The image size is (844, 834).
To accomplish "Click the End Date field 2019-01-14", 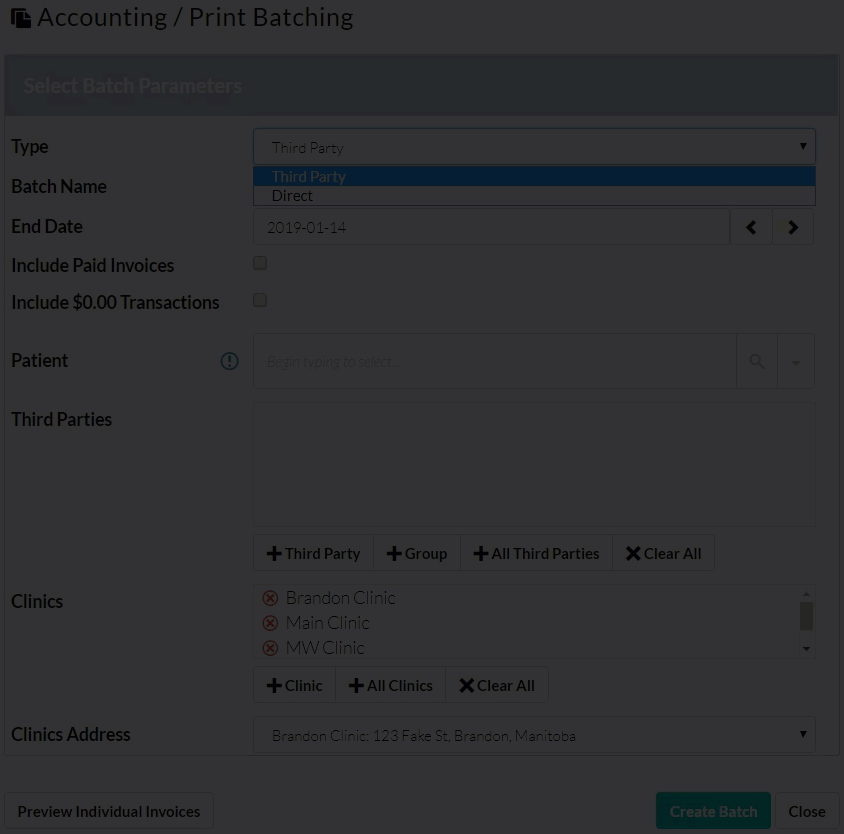I will pos(491,227).
